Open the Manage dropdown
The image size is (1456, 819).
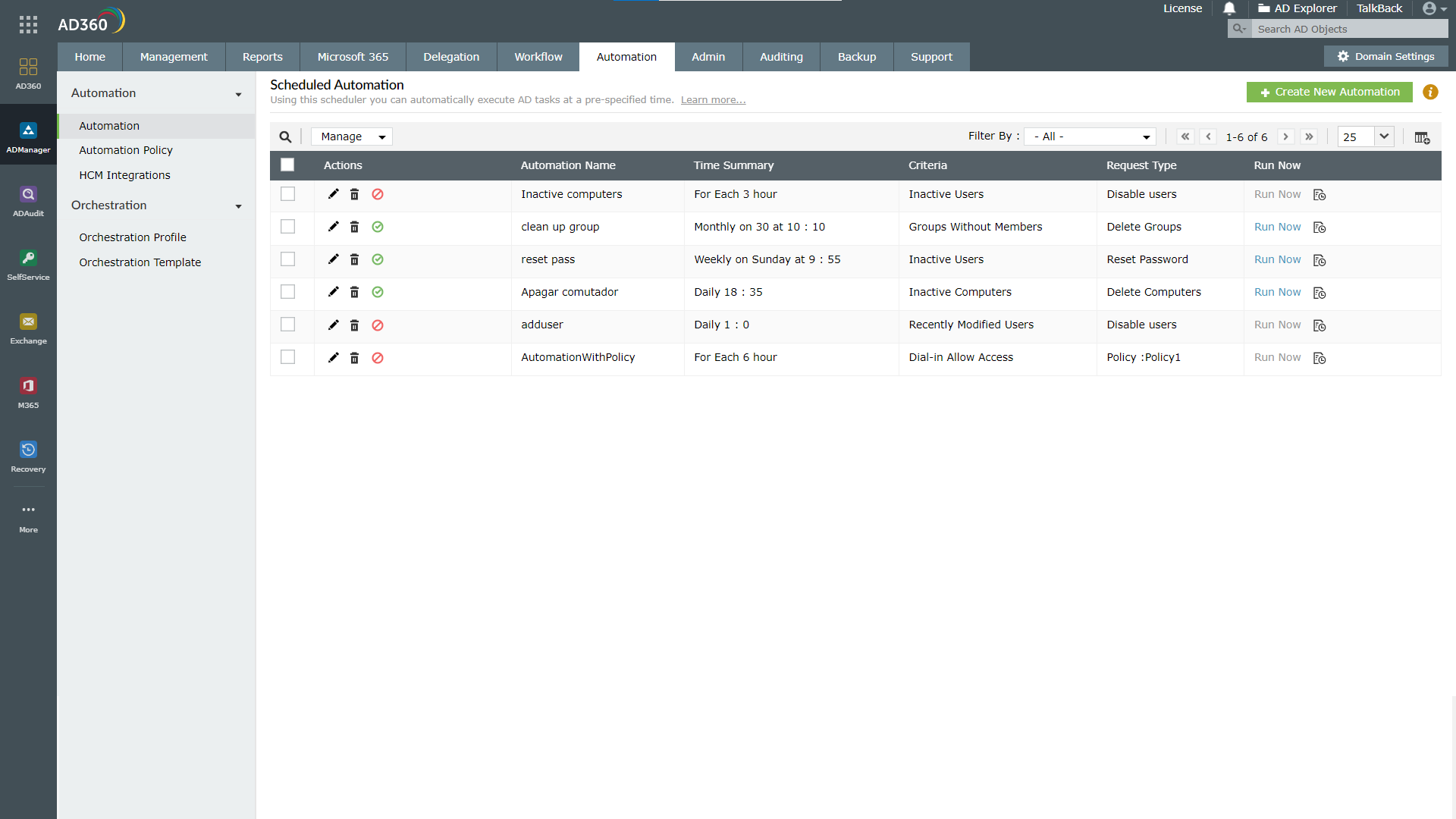pyautogui.click(x=352, y=136)
